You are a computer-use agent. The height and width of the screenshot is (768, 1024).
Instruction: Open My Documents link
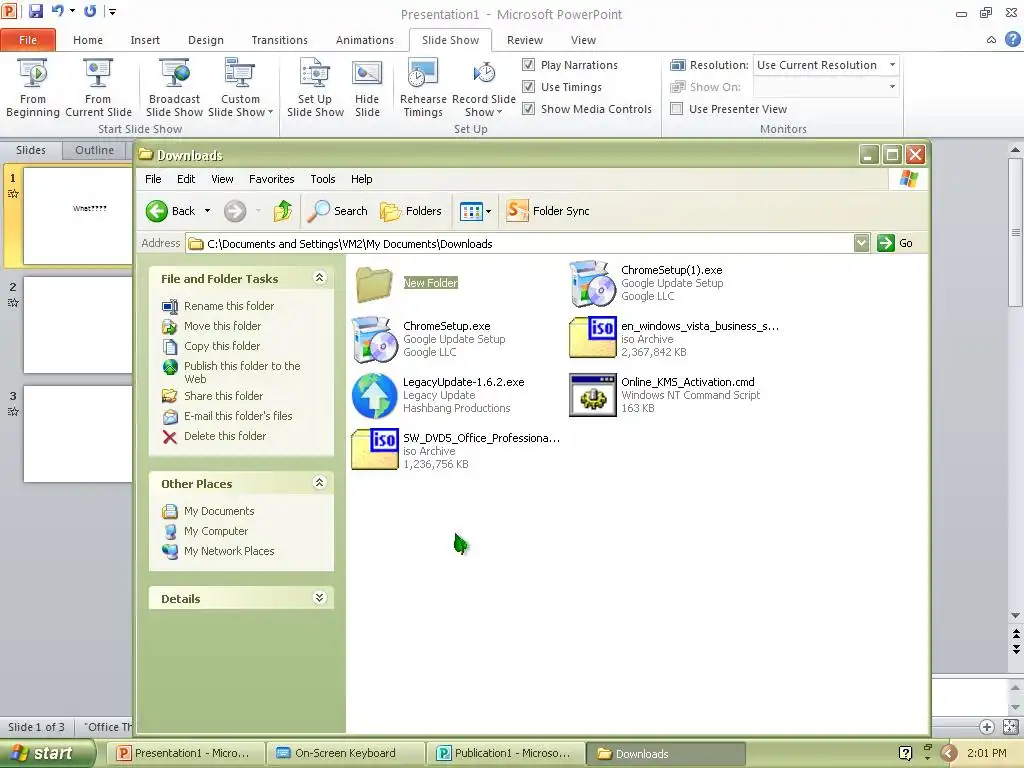tap(219, 511)
